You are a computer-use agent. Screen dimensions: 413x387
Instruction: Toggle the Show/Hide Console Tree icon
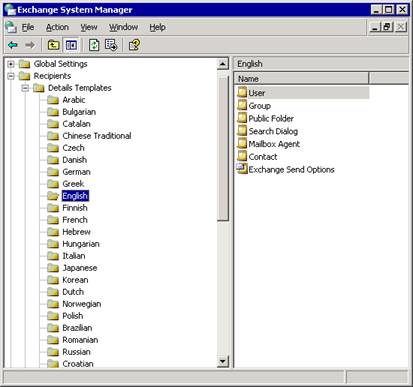coord(71,45)
